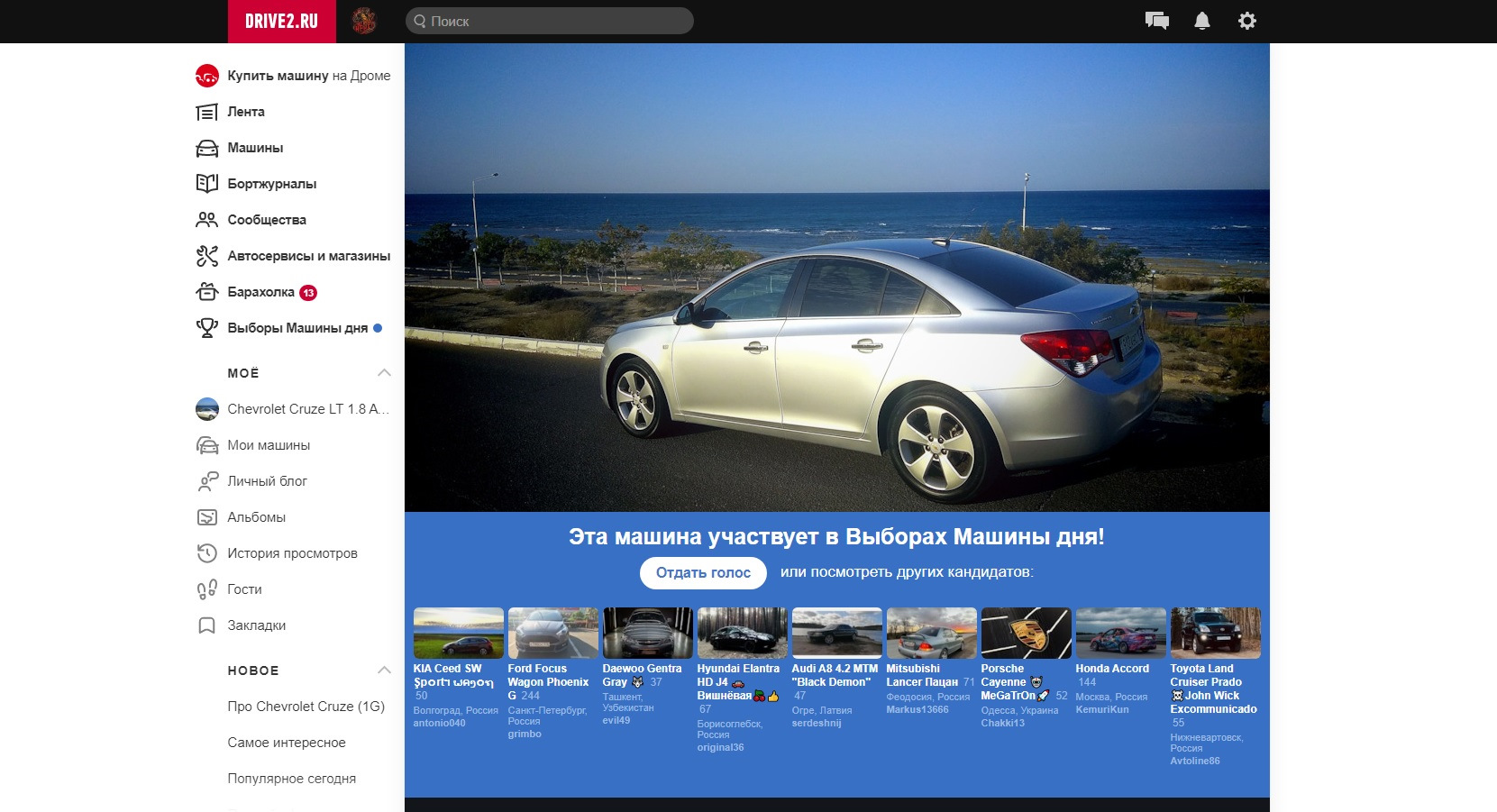Open the Гости sidebar item
Viewport: 1497px width, 812px height.
(244, 589)
